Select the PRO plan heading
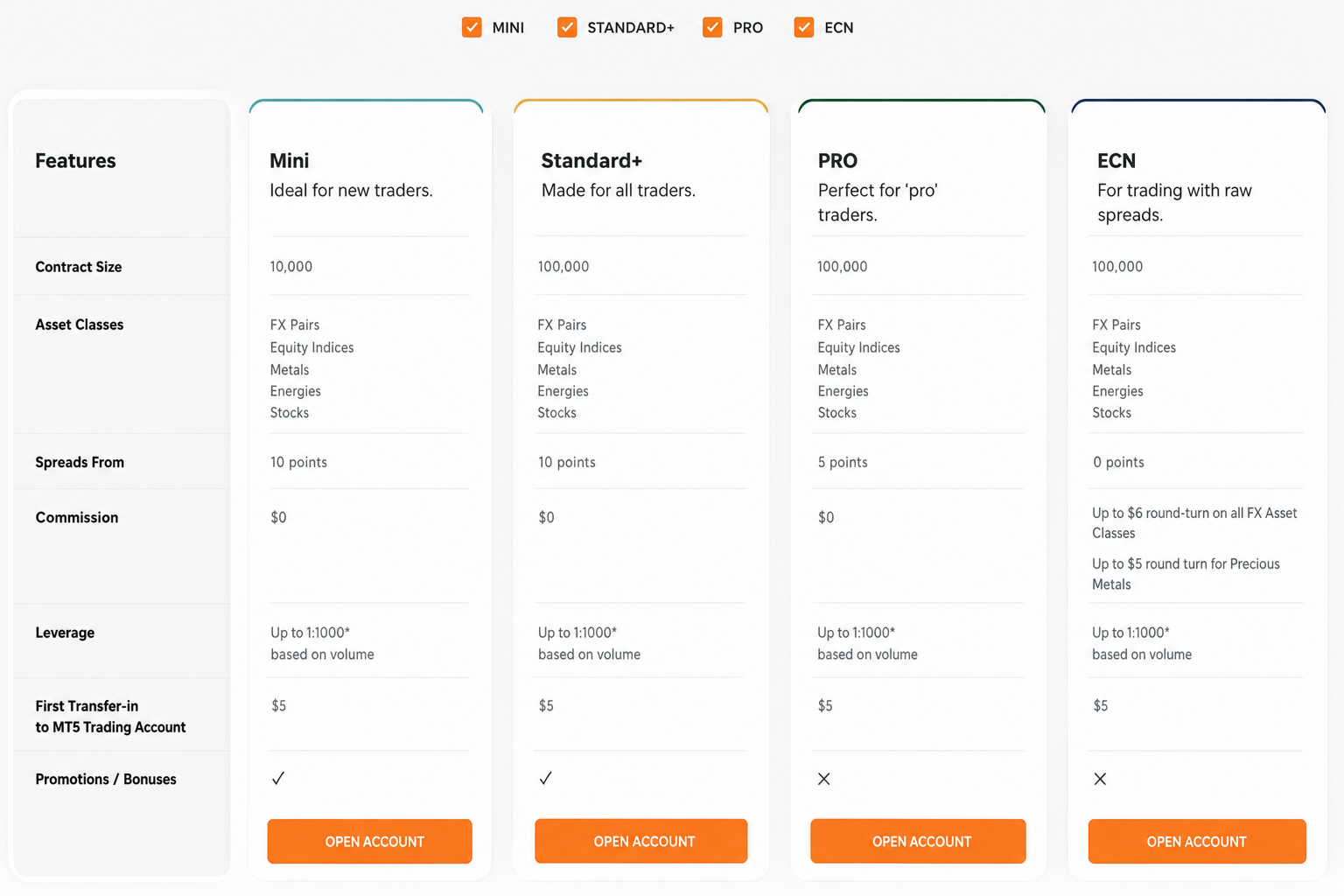 point(837,161)
